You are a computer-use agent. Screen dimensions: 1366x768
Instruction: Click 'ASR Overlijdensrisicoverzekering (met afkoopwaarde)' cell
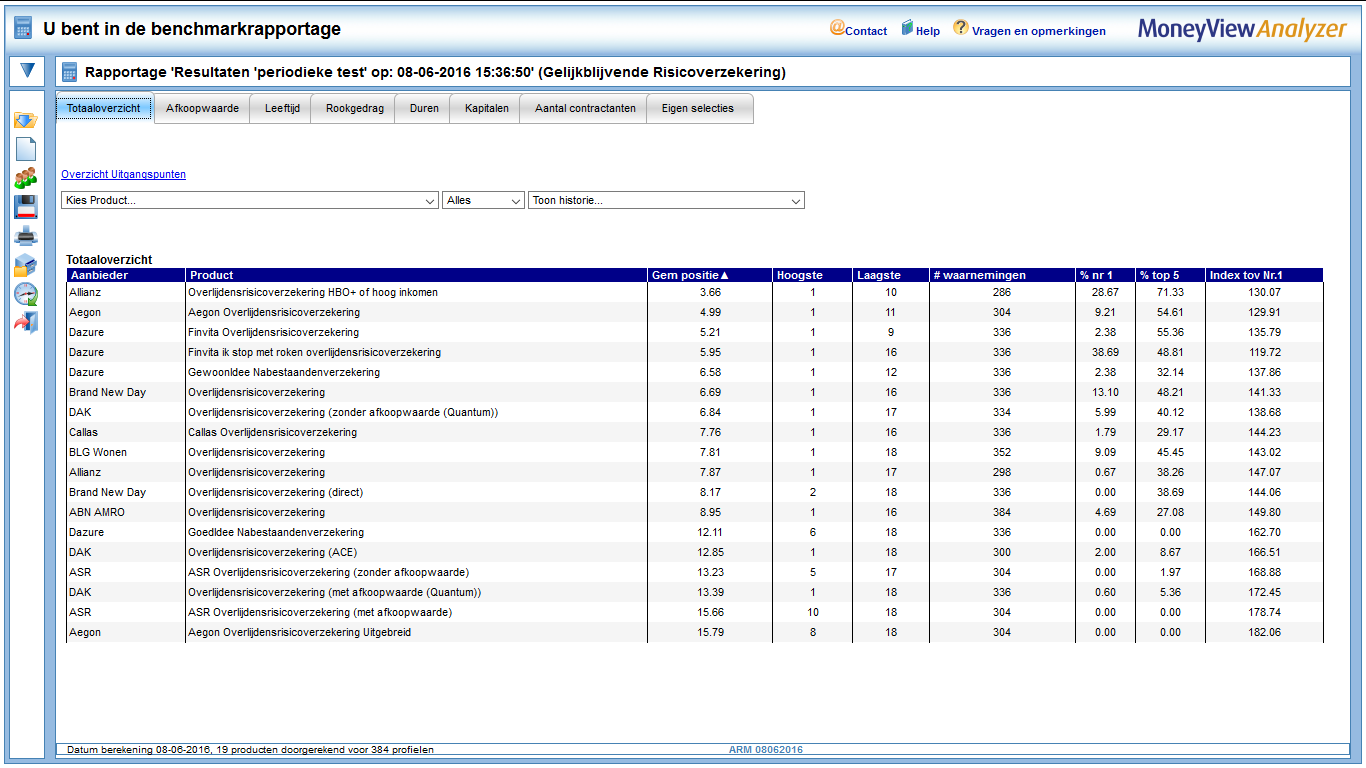coord(417,612)
